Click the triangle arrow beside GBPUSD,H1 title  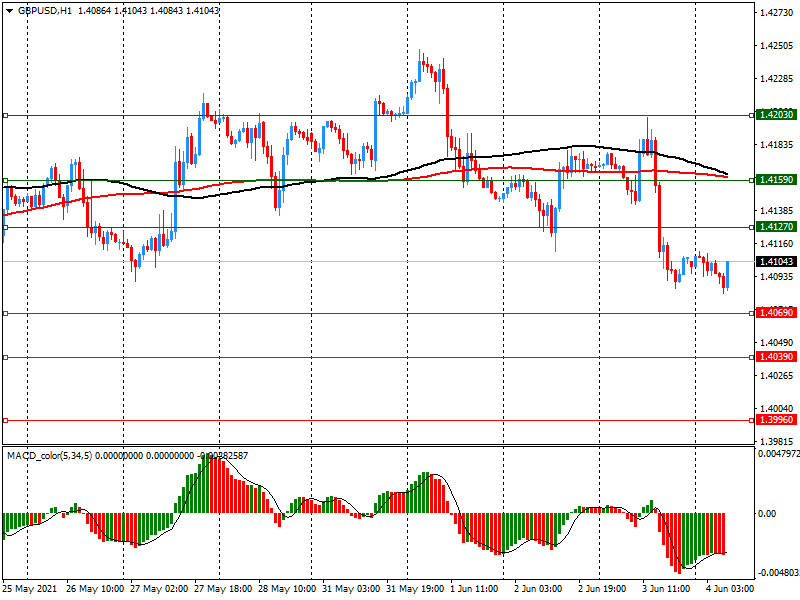pos(10,10)
